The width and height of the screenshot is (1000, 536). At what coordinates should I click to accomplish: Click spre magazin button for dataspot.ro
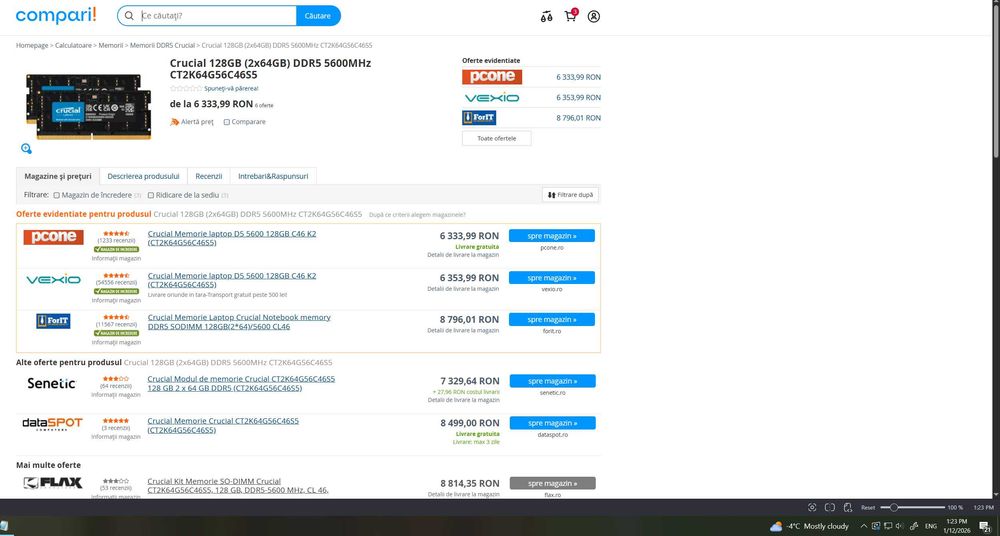point(552,423)
